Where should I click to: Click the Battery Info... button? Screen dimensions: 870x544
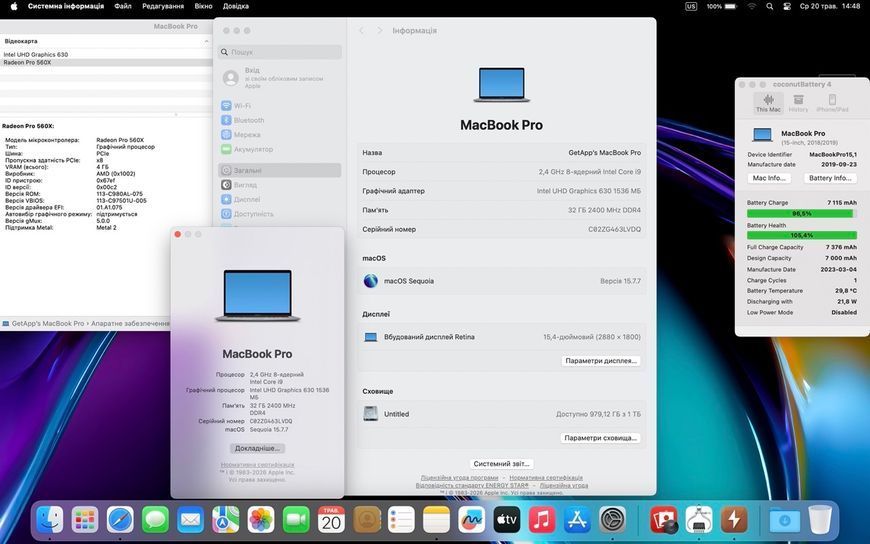click(x=830, y=178)
